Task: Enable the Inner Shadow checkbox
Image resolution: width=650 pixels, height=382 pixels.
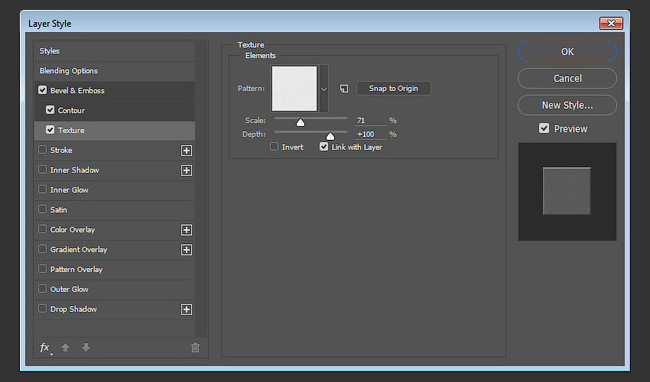Action: (x=42, y=169)
